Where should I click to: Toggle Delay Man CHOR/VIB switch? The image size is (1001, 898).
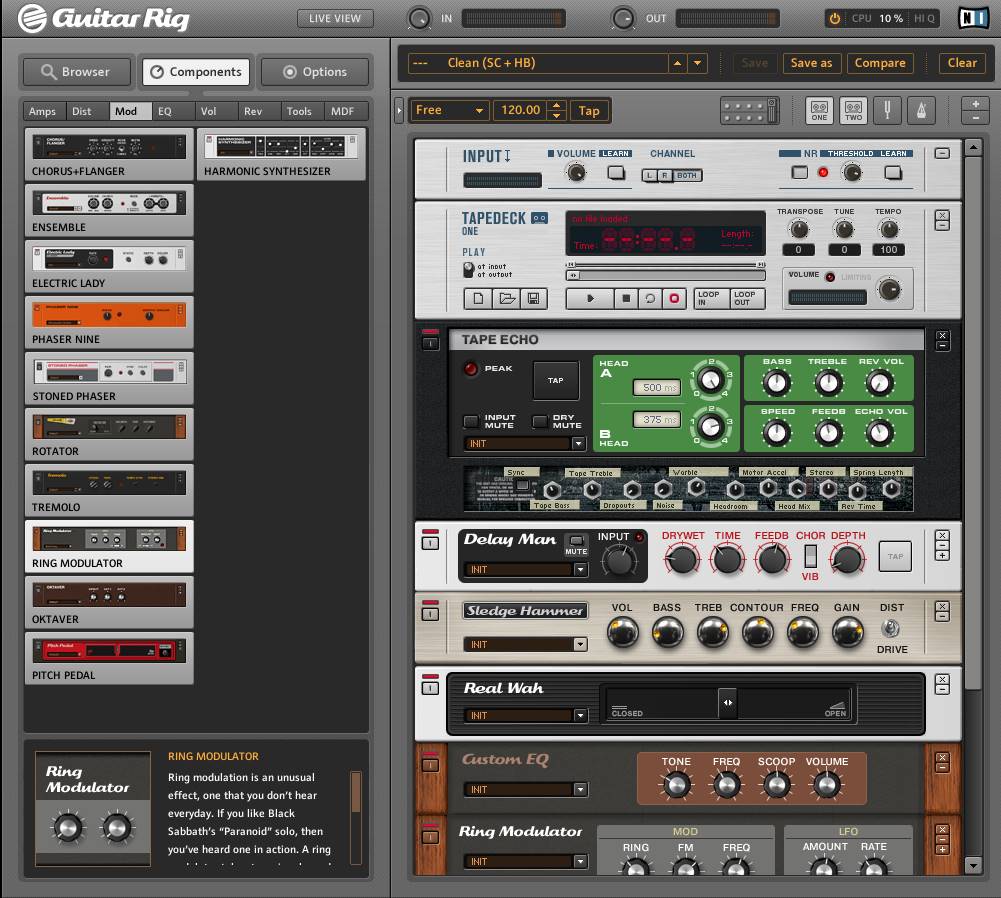click(810, 556)
